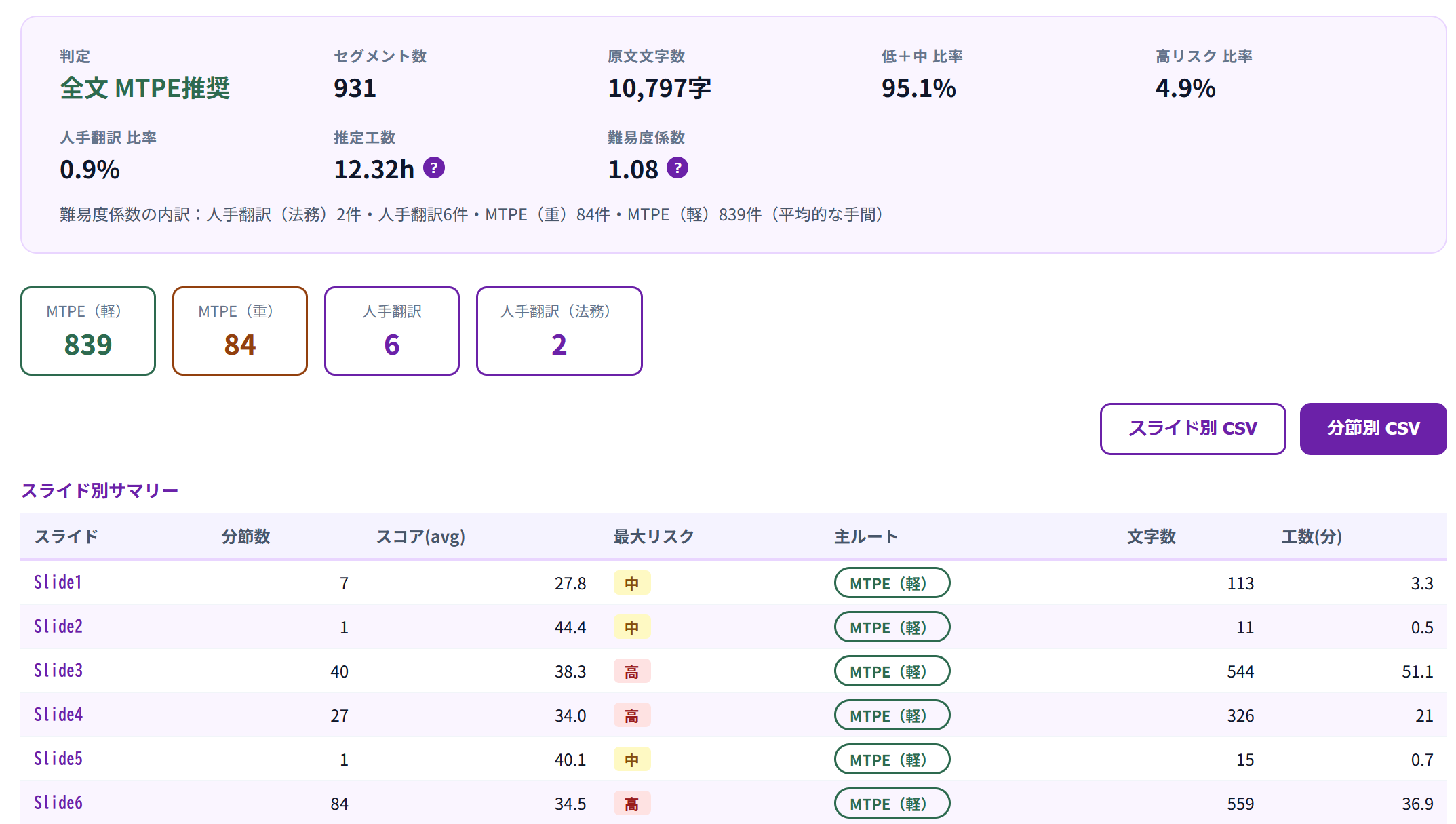Image resolution: width=1456 pixels, height=824 pixels.
Task: Select the 高リスク 比率 value 4.9%
Action: 1185,88
